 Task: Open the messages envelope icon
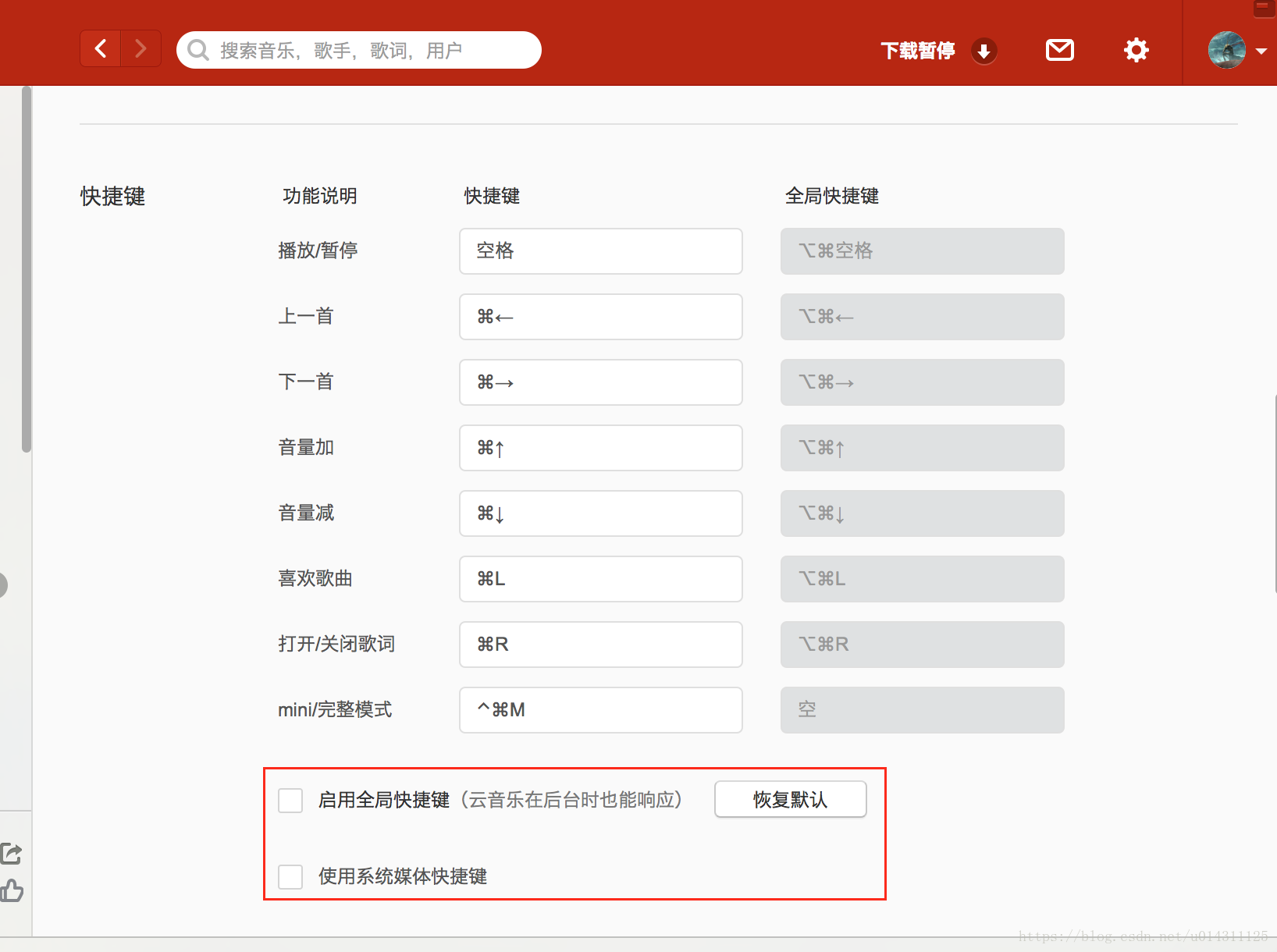pos(1060,50)
